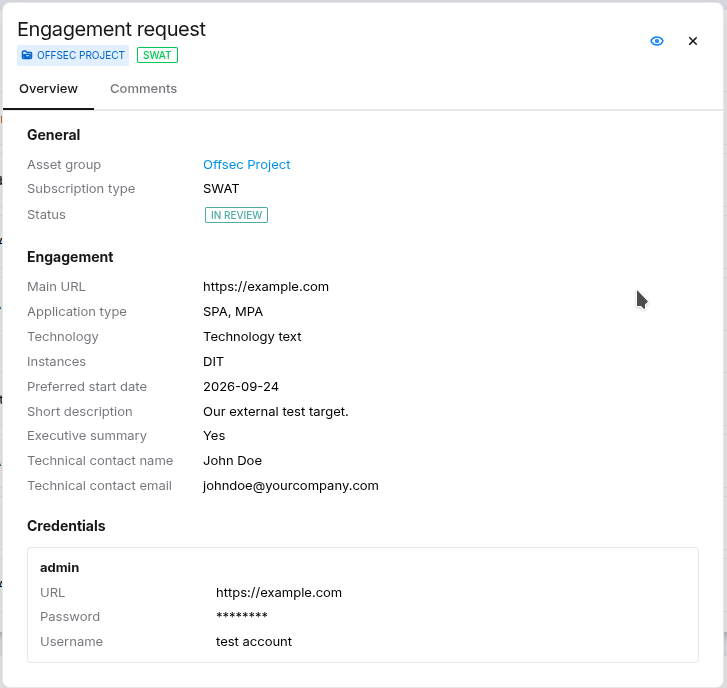Select the Overview tab

48,89
